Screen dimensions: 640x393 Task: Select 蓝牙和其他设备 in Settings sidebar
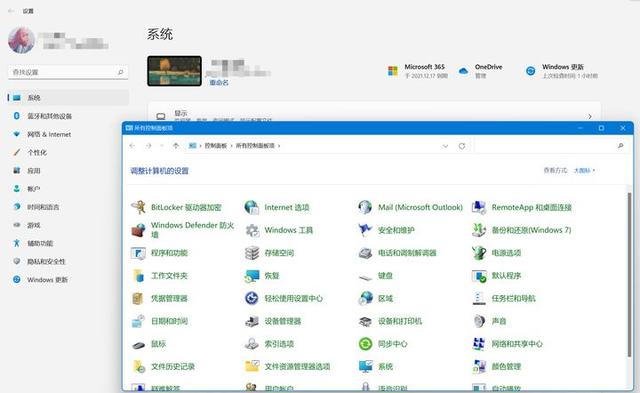click(x=68, y=116)
